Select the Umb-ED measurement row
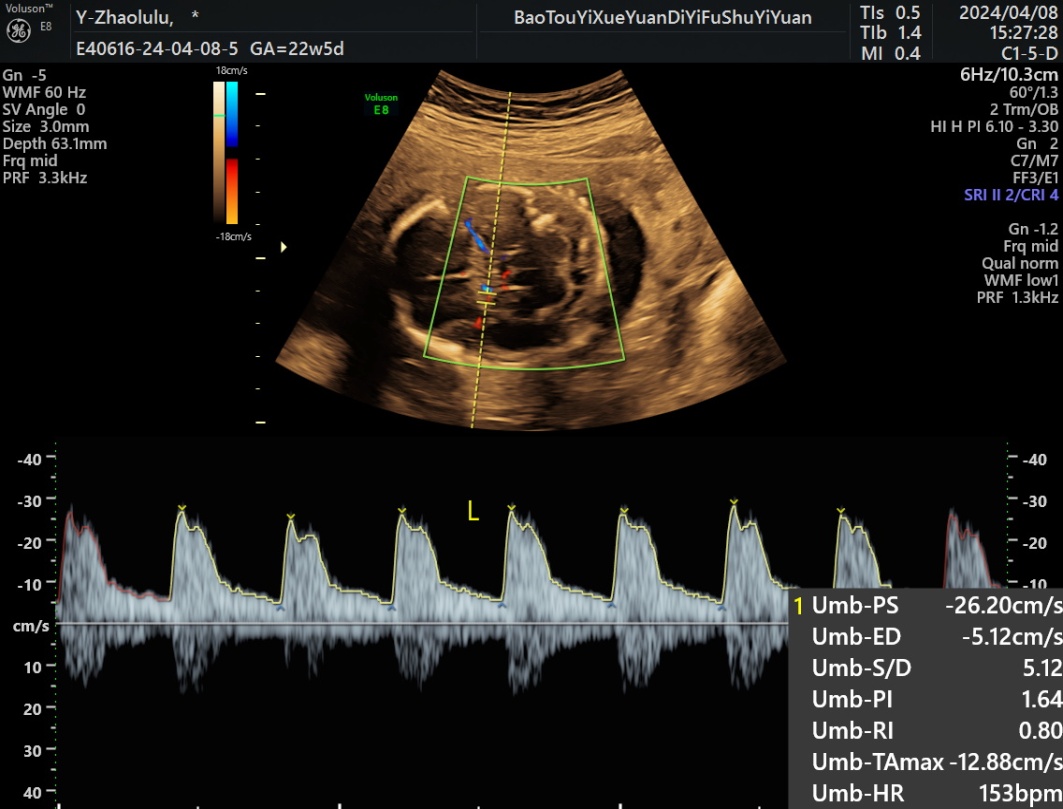1063x809 pixels. coord(925,637)
